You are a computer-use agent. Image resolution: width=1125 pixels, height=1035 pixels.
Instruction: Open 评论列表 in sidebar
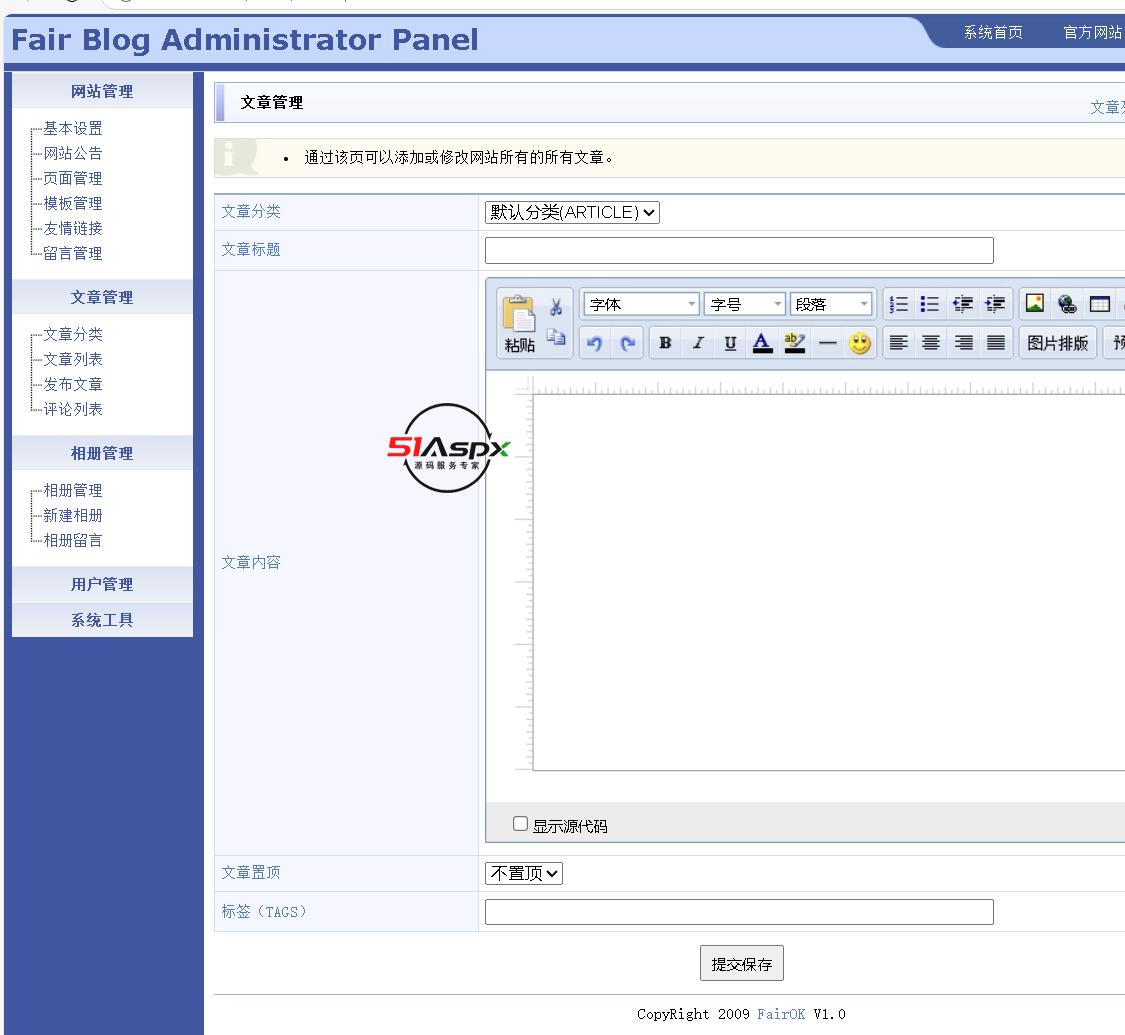pos(72,409)
